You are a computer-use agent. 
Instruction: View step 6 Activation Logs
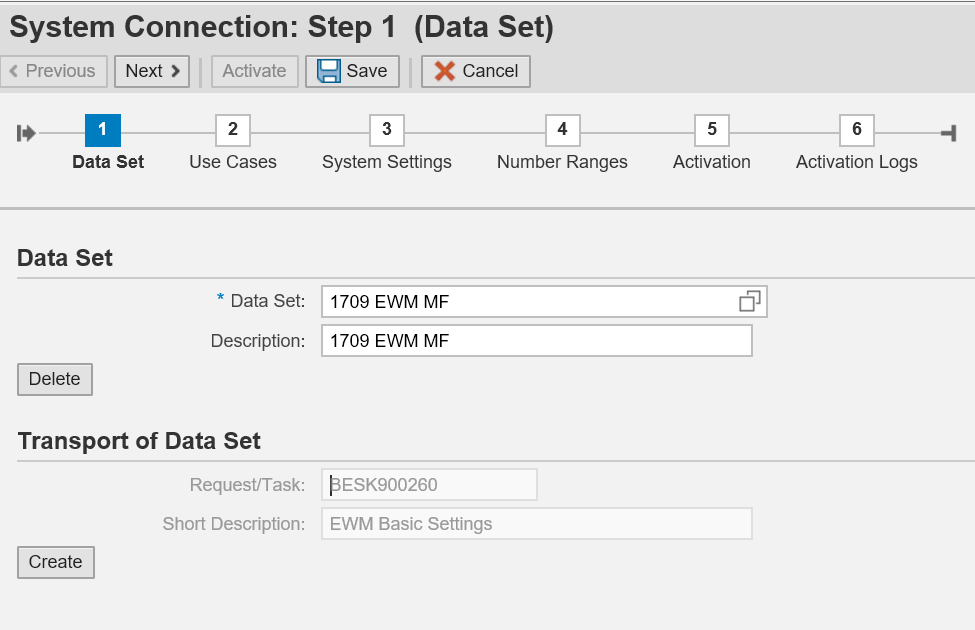coord(856,130)
